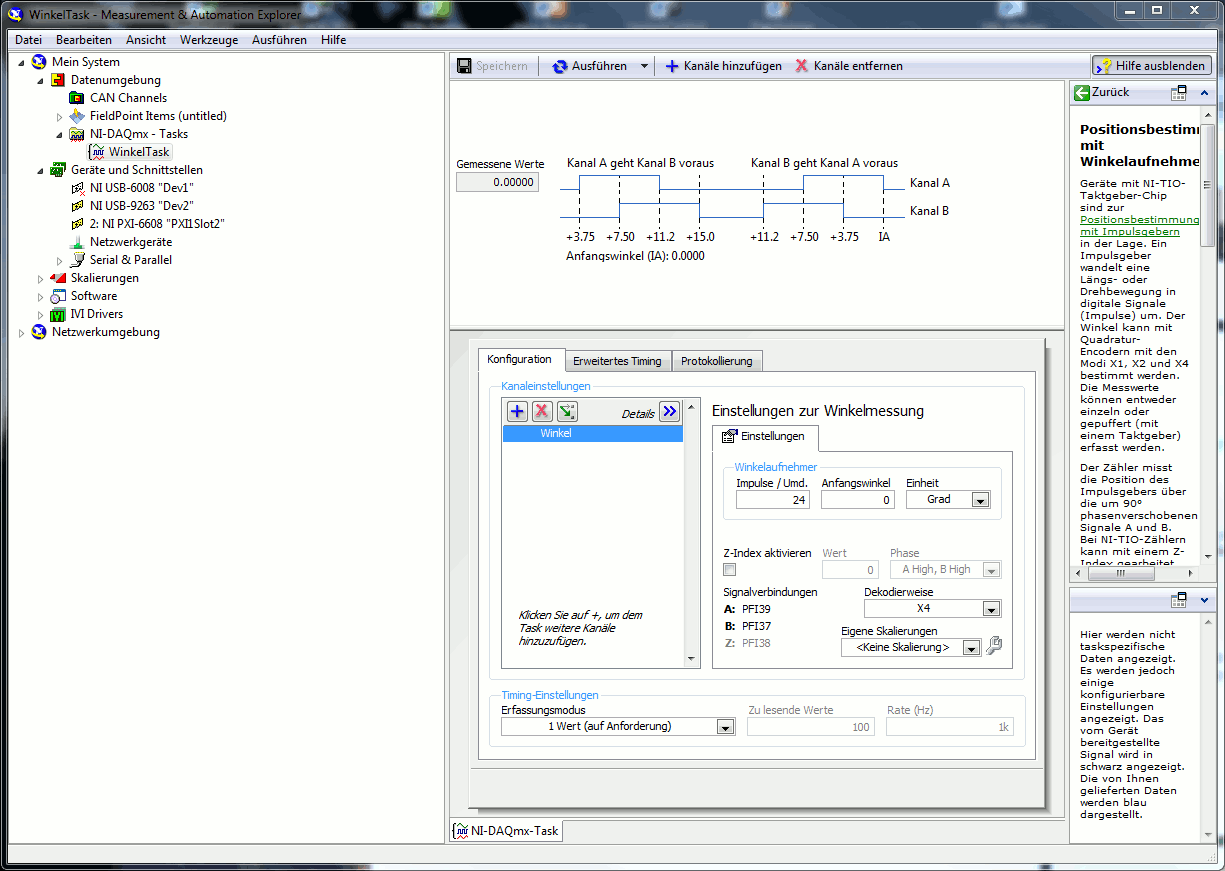Open the Werkzeuge menu
Screen dimensions: 1225x871
pyautogui.click(x=209, y=40)
